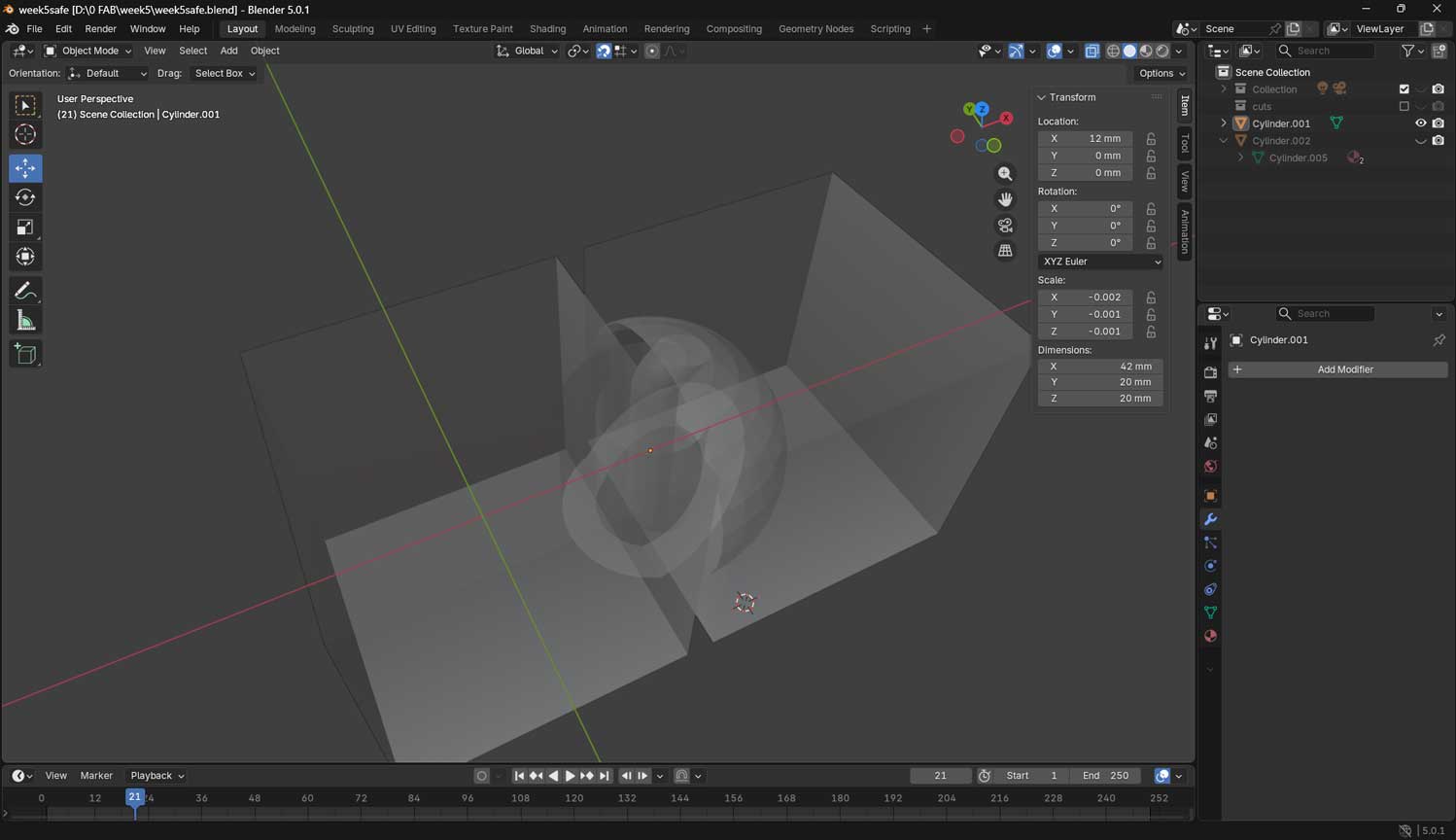
Task: Open the Physics properties tab
Action: pyautogui.click(x=1210, y=566)
